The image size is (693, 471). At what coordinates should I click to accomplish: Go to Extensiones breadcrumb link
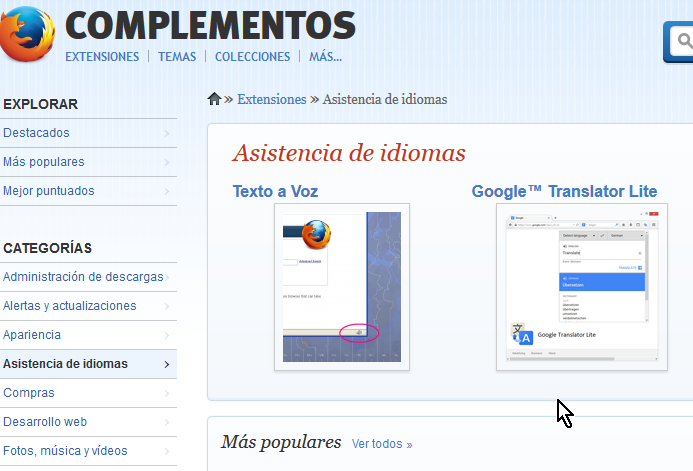pos(272,99)
